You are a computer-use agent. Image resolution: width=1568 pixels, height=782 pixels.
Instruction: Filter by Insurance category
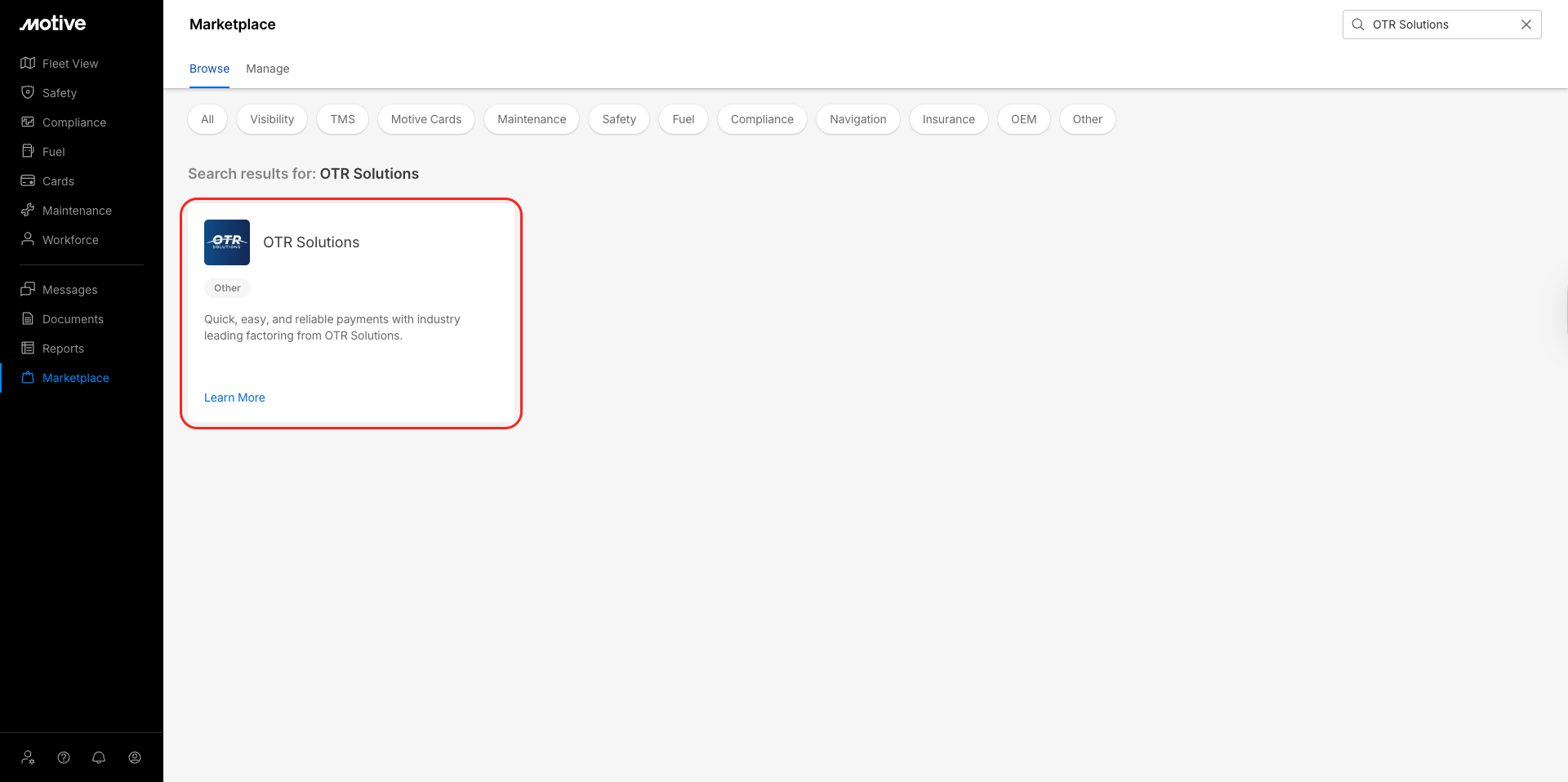(949, 119)
